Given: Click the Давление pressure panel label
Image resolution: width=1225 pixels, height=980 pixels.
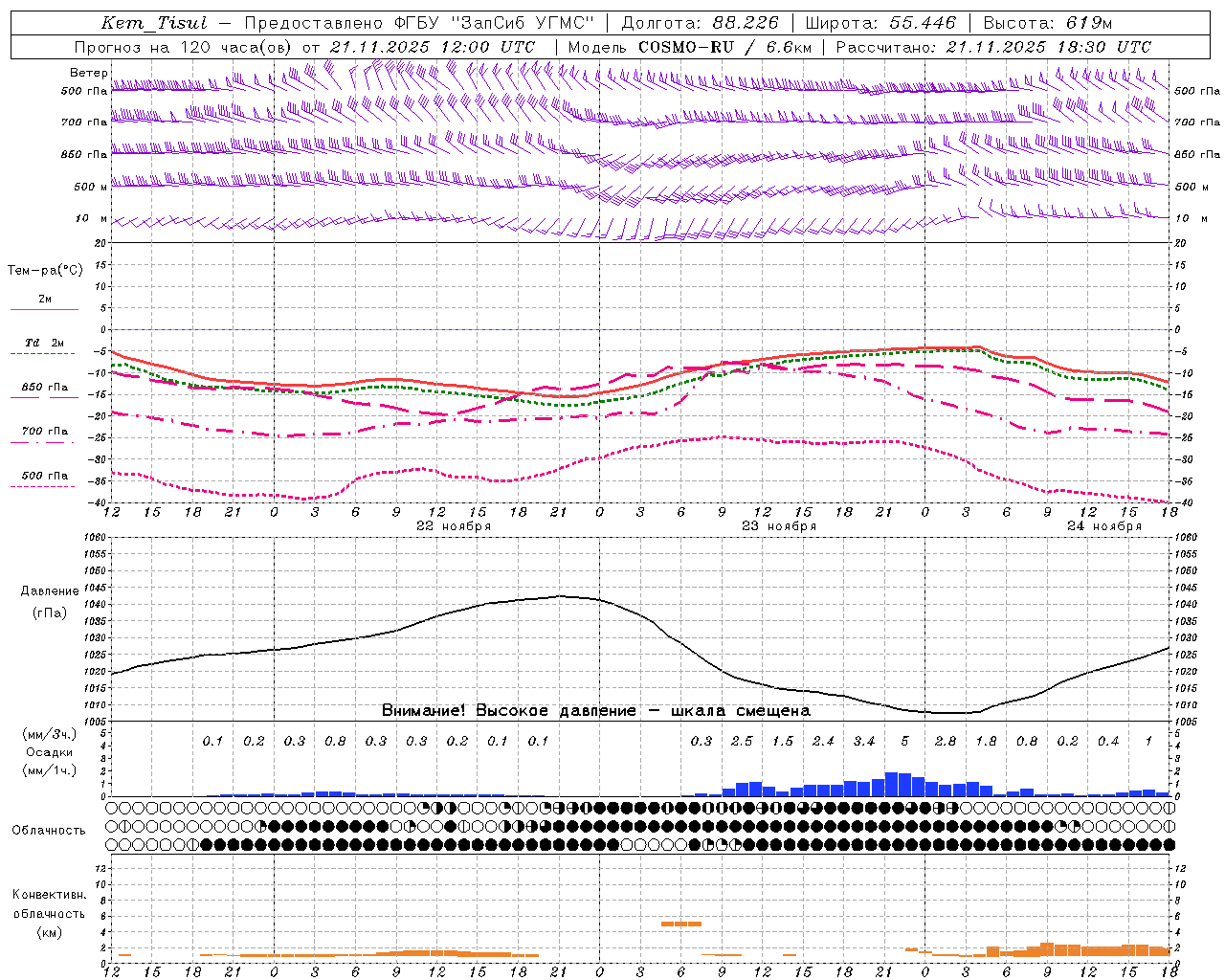Looking at the screenshot, I should pyautogui.click(x=50, y=591).
